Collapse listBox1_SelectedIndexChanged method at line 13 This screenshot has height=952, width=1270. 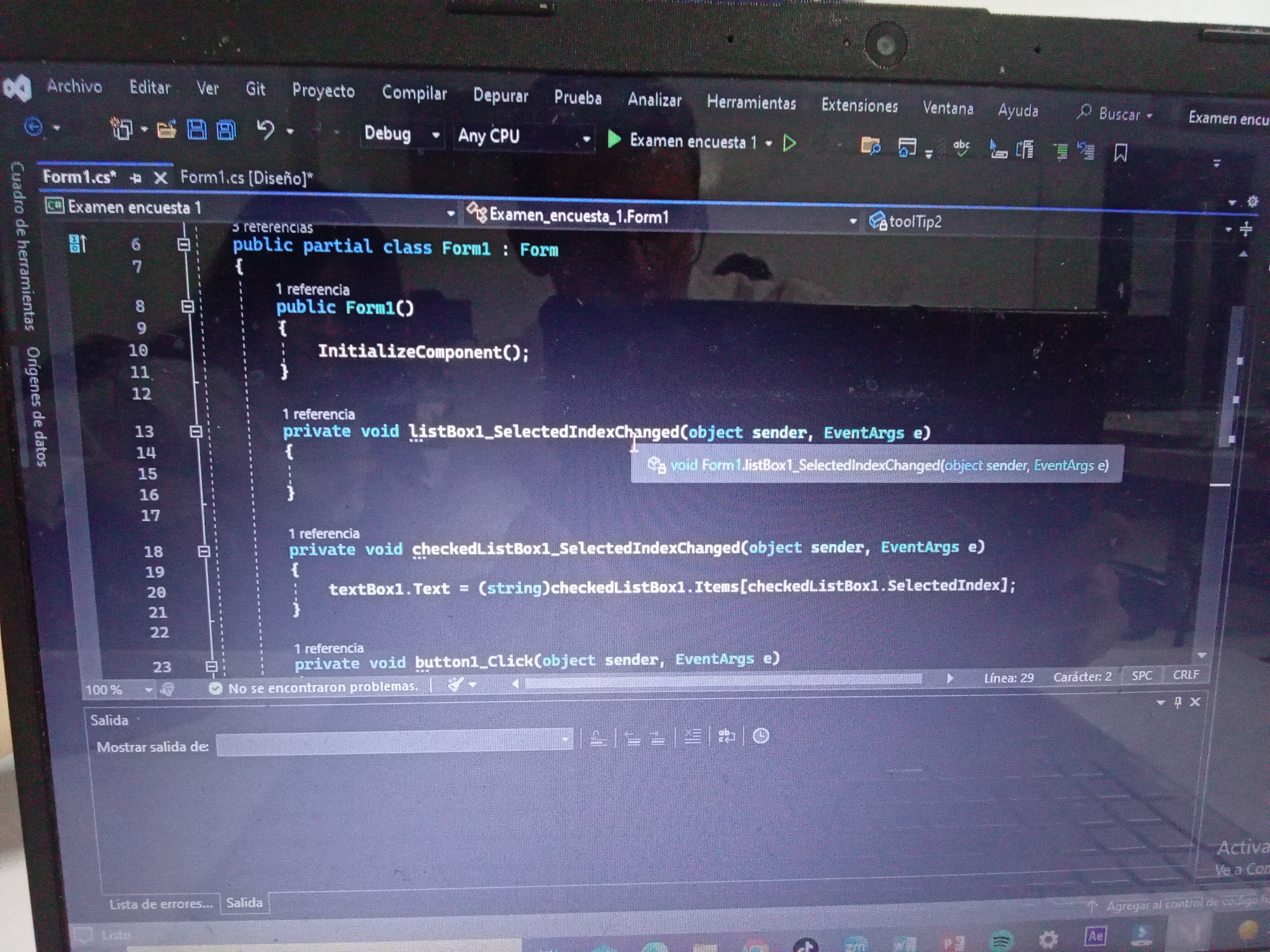[x=196, y=431]
